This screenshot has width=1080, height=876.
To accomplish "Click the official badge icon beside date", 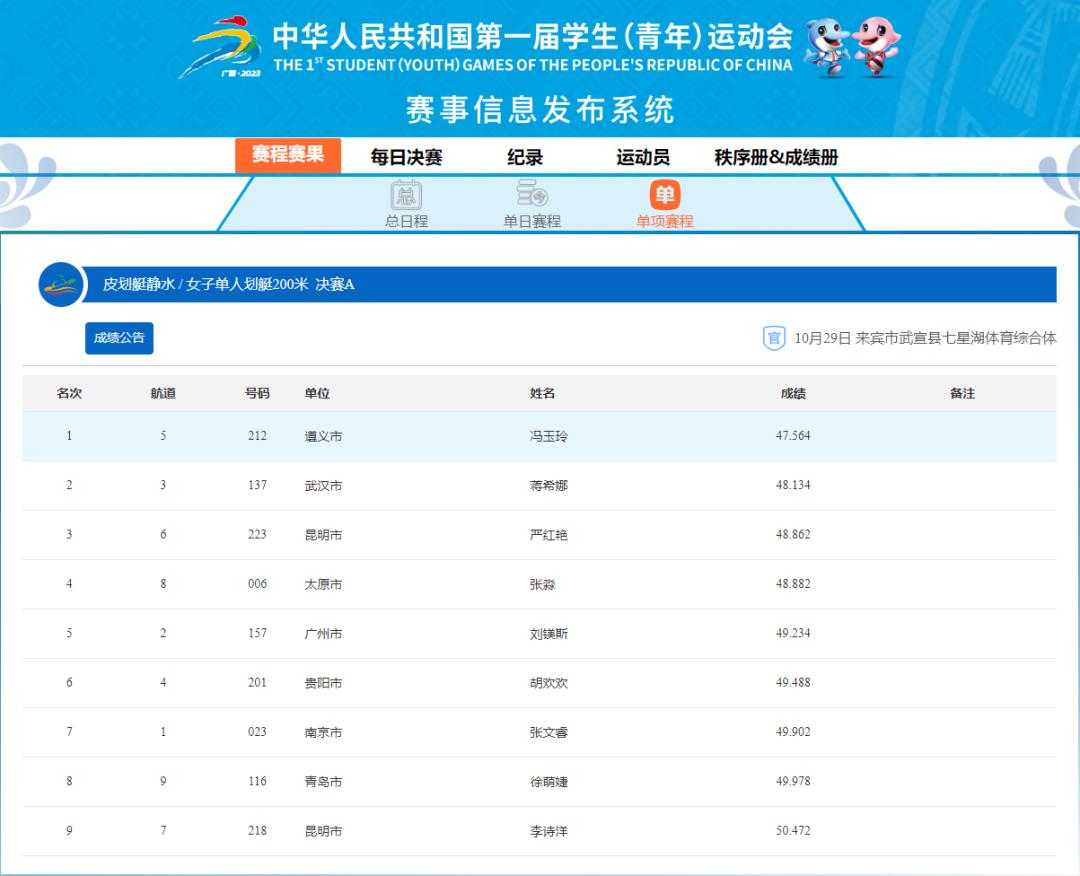I will pyautogui.click(x=774, y=338).
